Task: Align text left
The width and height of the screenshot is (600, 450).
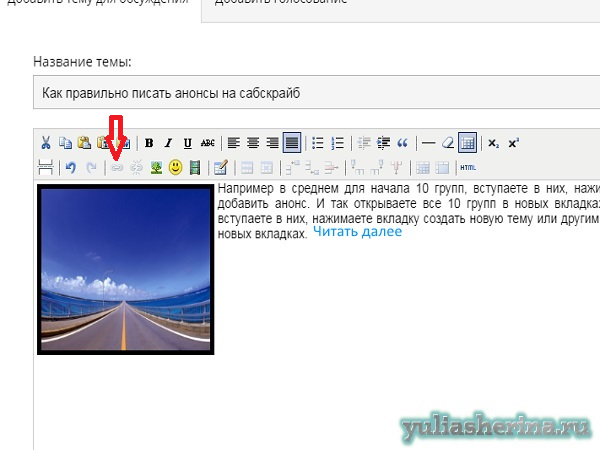Action: tap(234, 143)
